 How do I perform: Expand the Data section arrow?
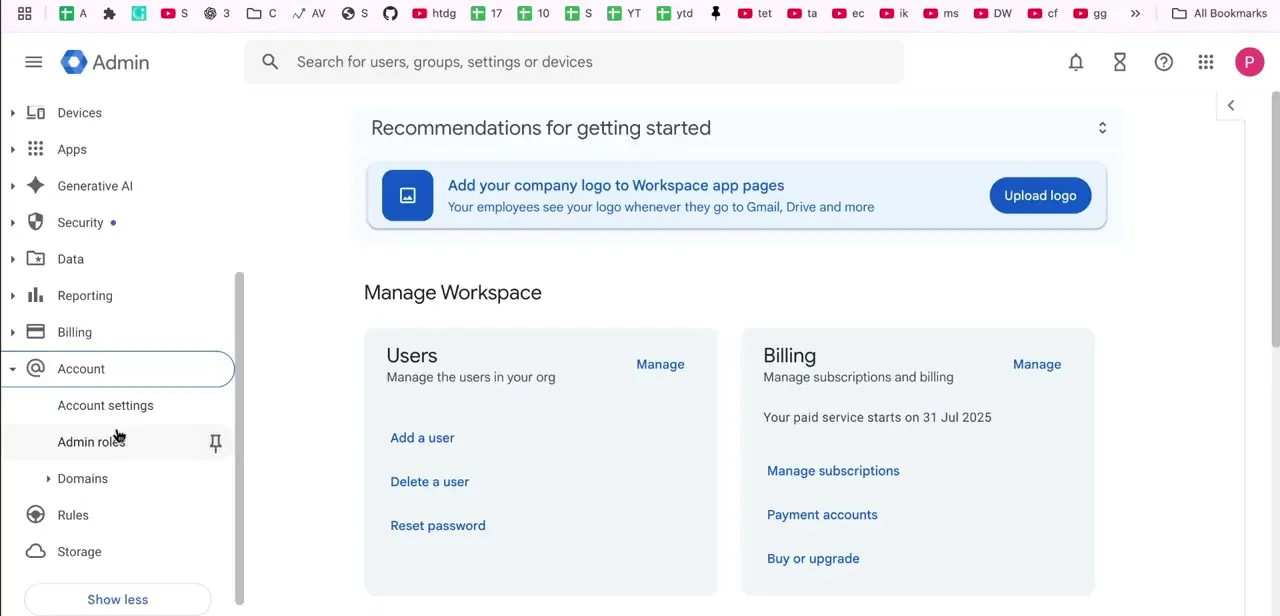(13, 259)
